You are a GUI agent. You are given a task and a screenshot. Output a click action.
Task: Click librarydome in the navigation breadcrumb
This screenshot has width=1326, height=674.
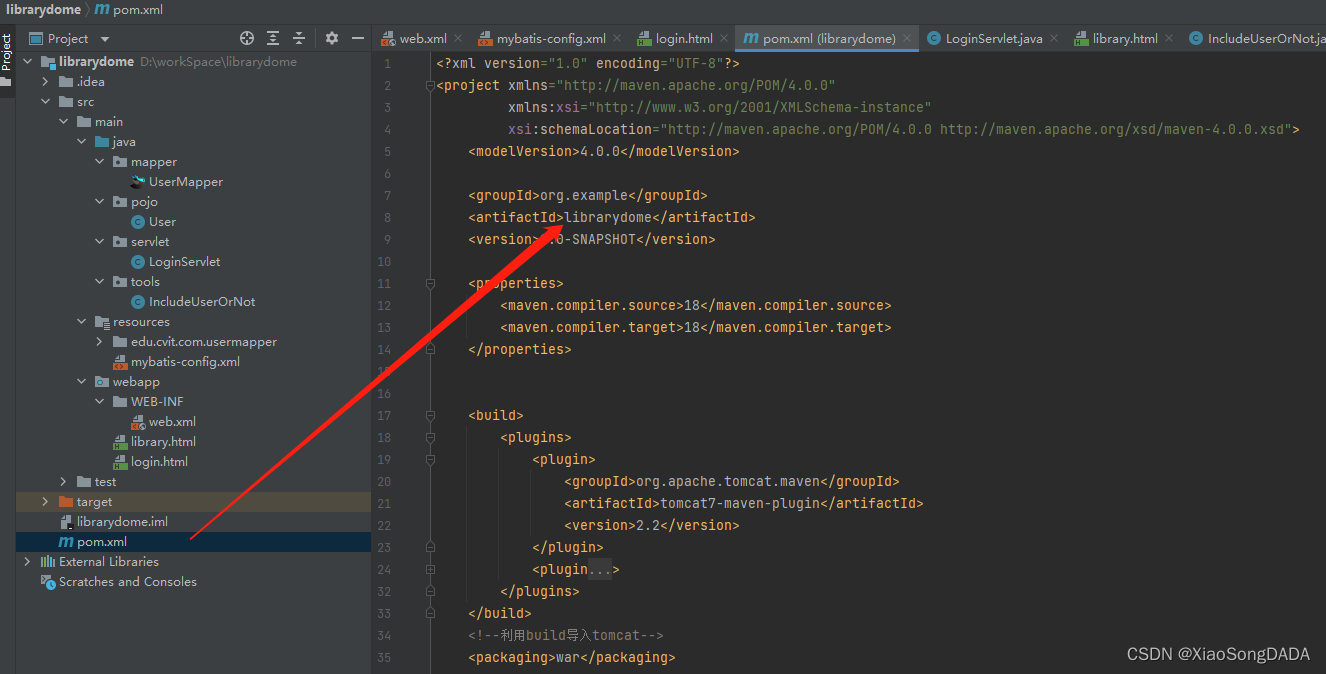[x=43, y=9]
